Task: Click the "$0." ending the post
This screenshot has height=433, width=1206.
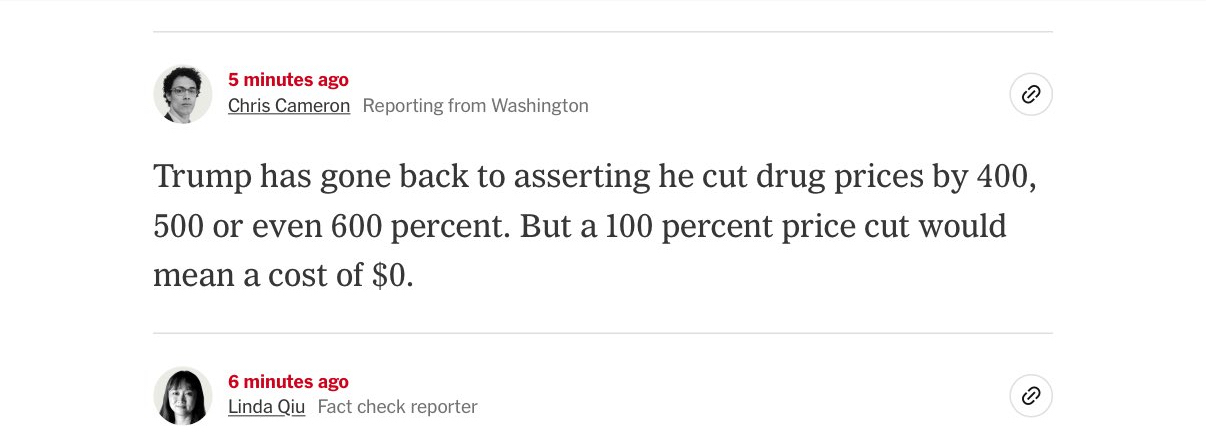Action: pos(392,276)
